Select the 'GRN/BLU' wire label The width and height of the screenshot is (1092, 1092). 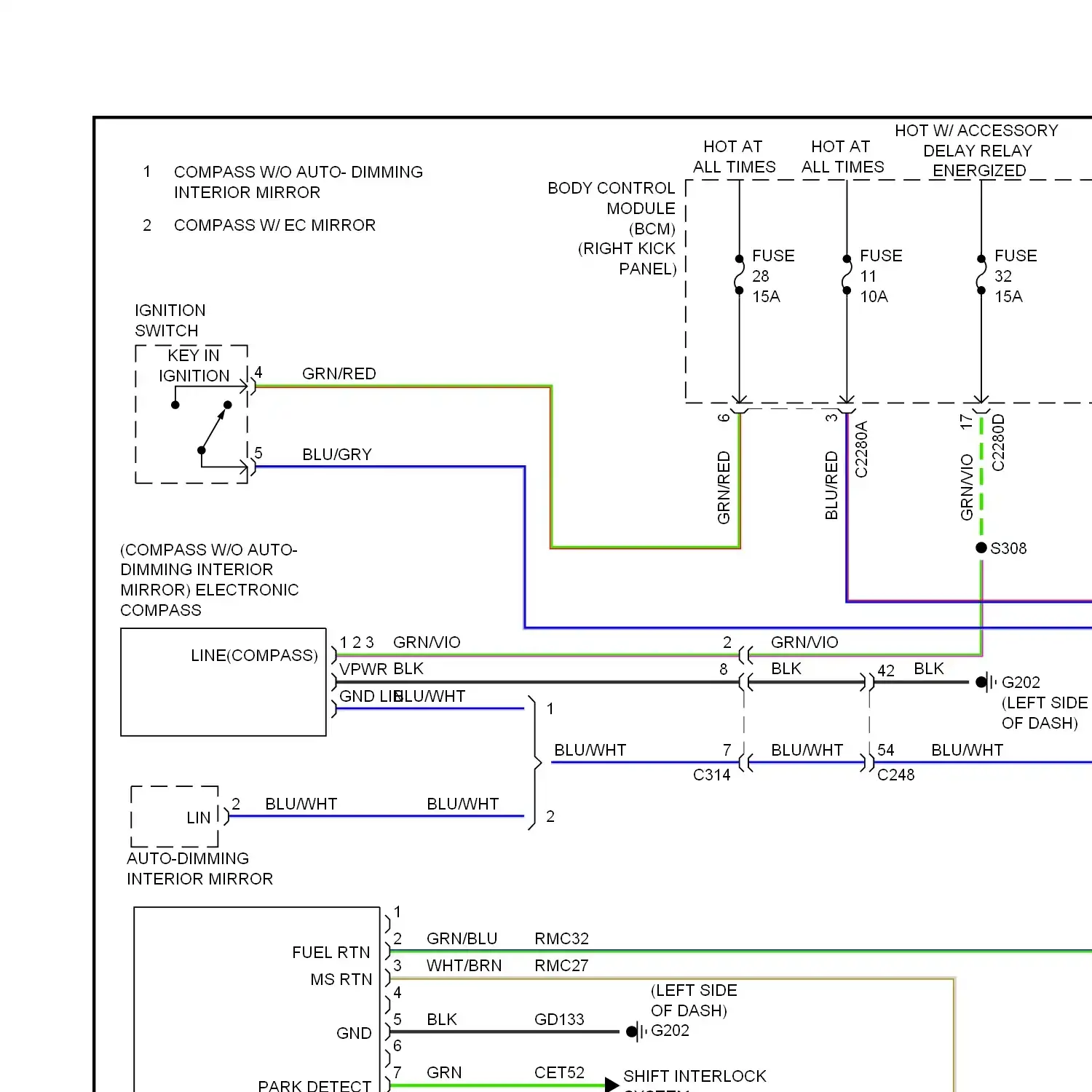point(462,938)
